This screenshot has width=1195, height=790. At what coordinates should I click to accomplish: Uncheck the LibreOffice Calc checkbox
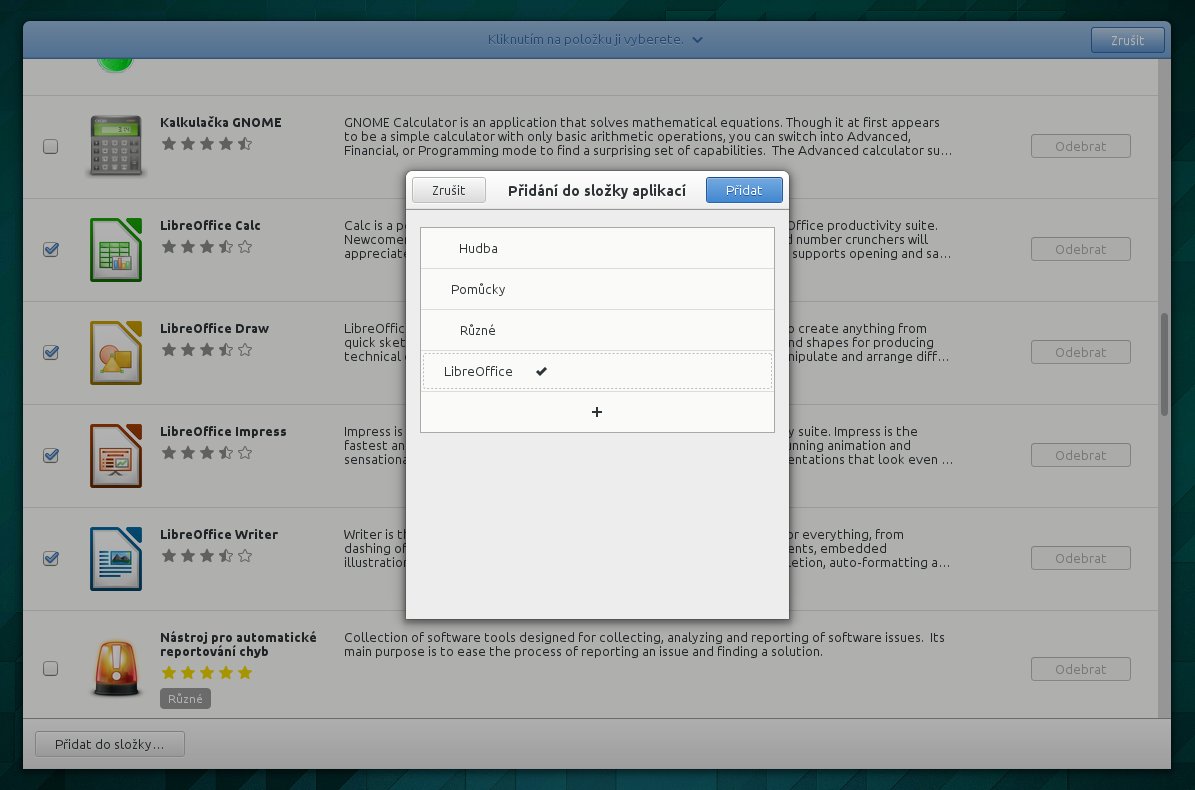51,249
